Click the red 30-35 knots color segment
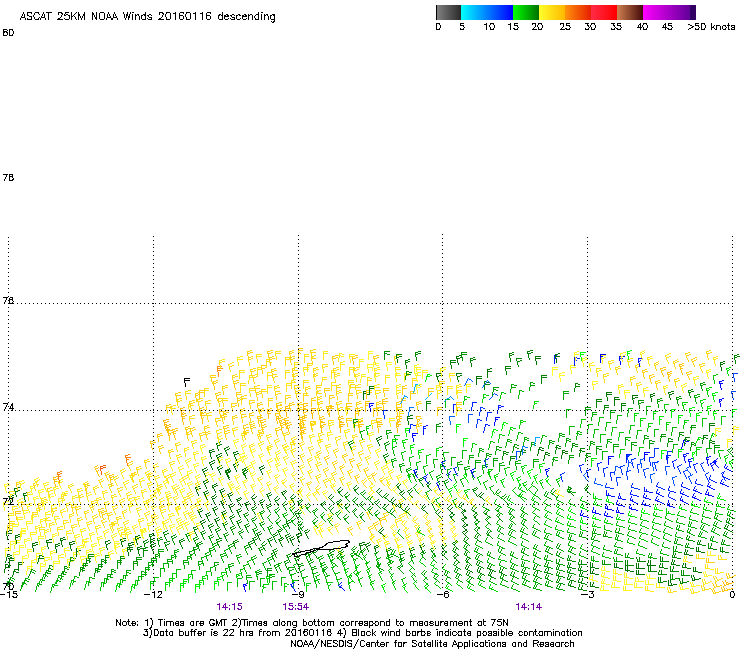This screenshot has width=740, height=650. pyautogui.click(x=604, y=12)
